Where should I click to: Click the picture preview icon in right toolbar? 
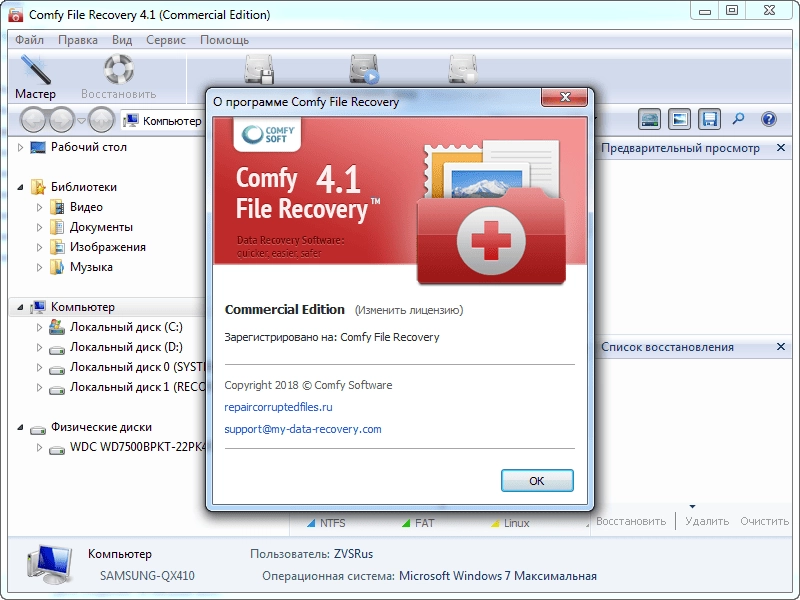pyautogui.click(x=679, y=119)
